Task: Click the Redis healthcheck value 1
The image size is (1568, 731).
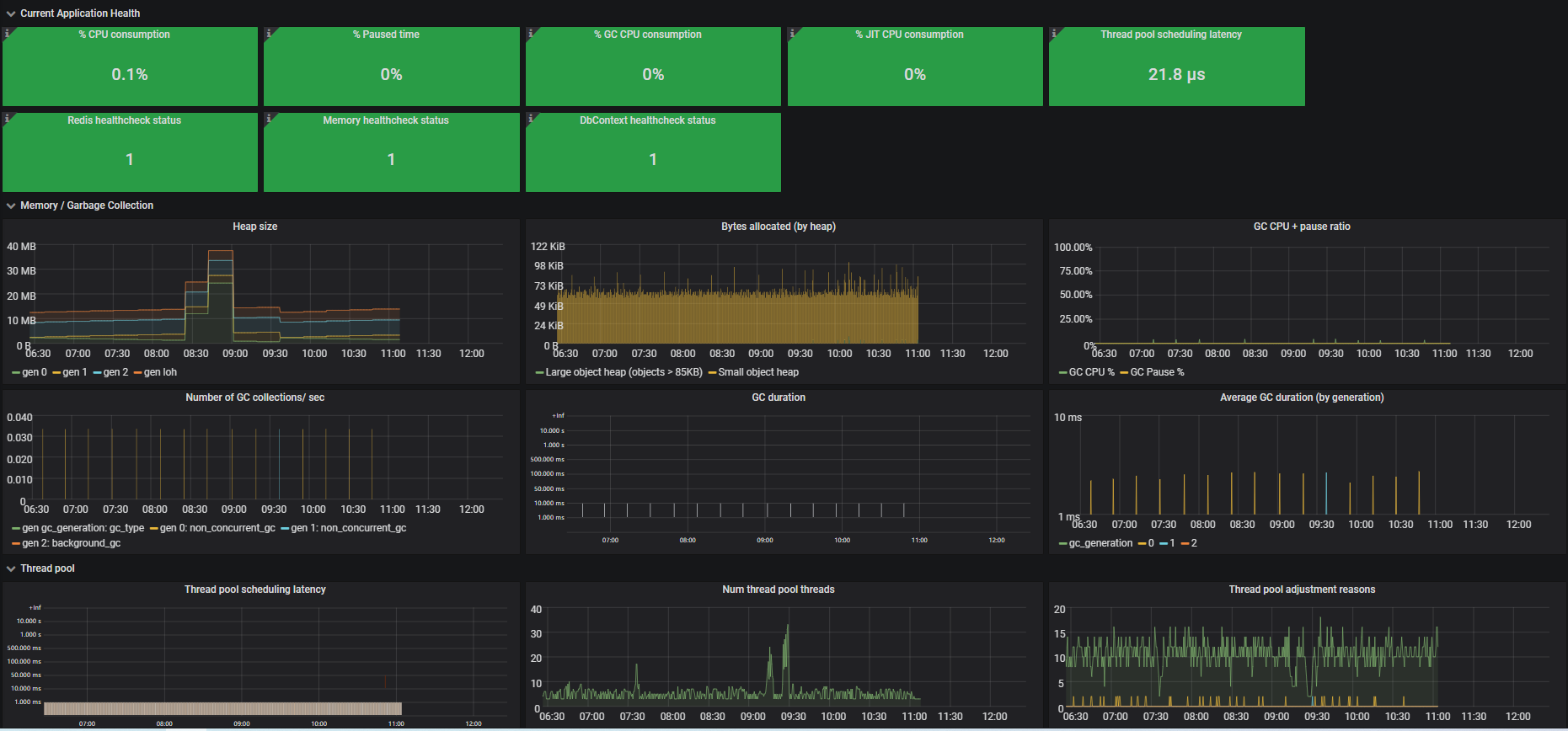Action: [130, 159]
